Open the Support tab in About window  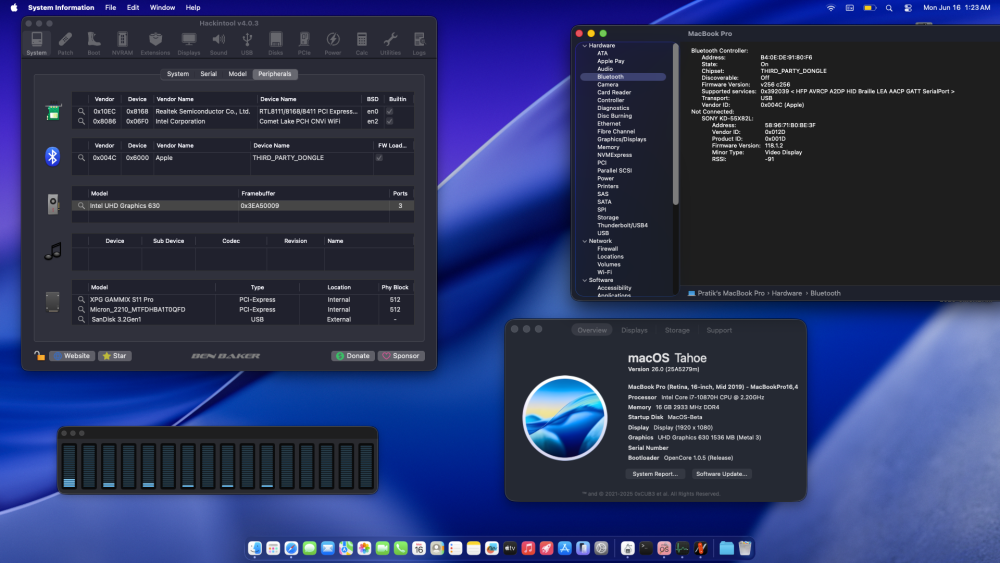719,330
